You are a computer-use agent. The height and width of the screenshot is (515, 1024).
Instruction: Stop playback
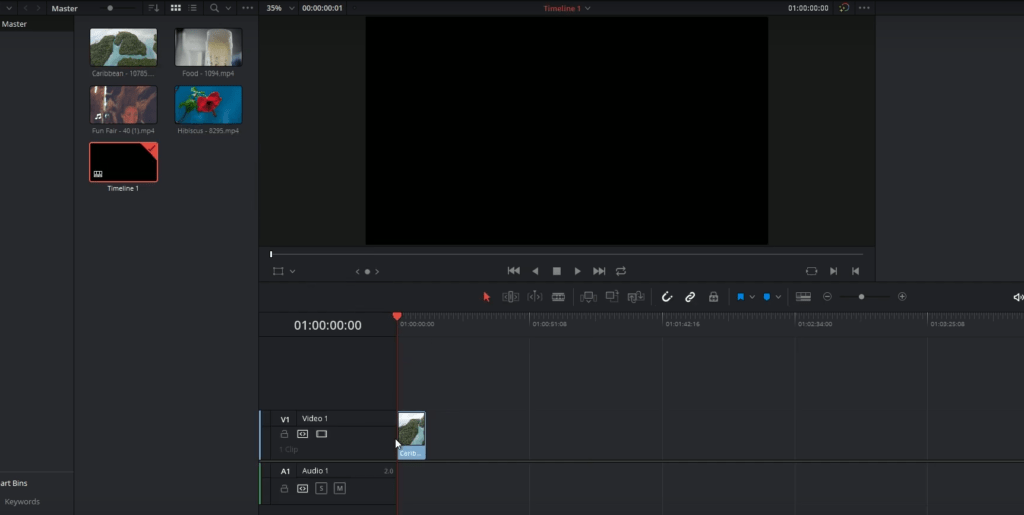556,271
